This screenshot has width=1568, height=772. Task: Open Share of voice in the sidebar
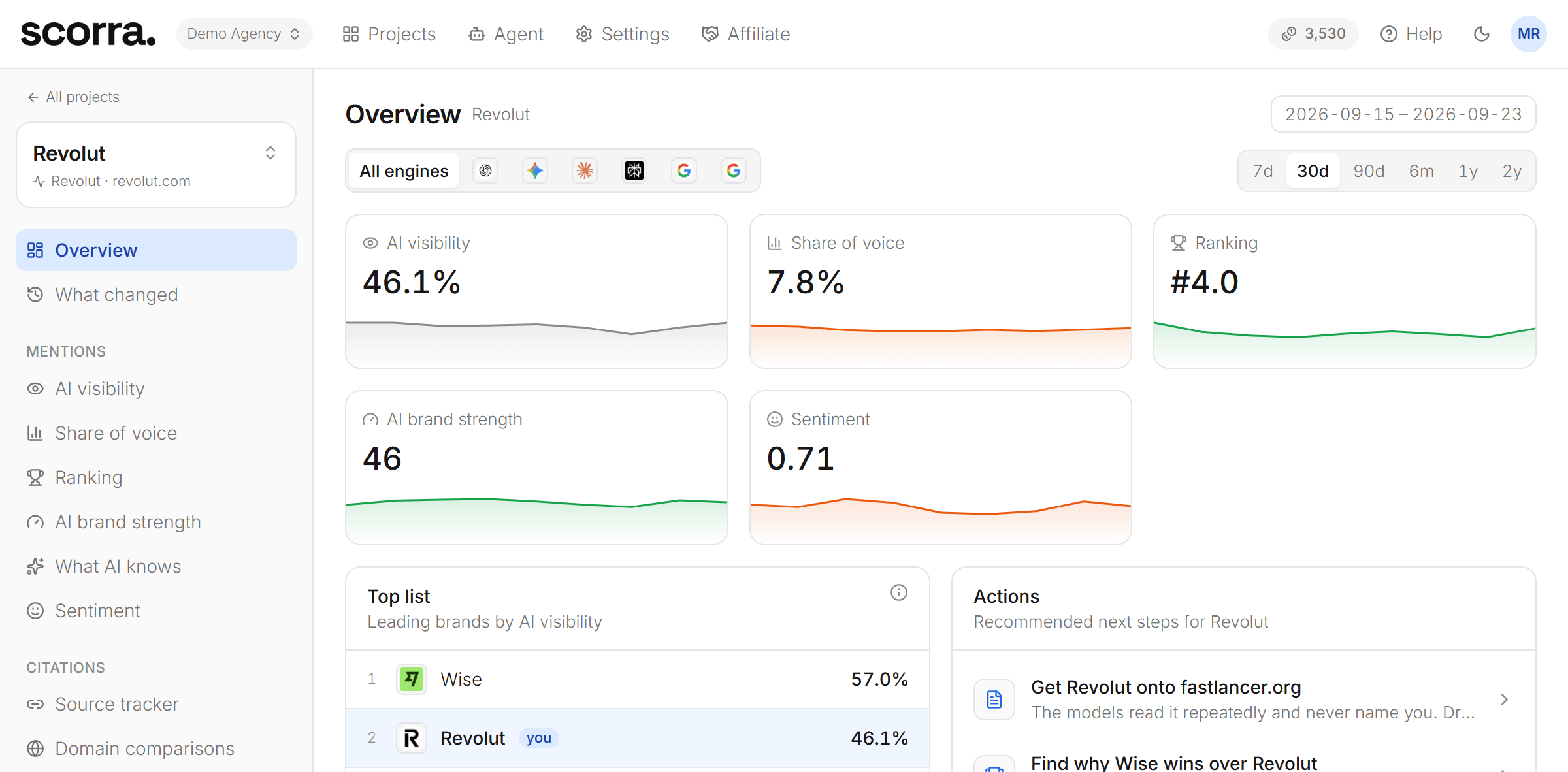[156, 433]
